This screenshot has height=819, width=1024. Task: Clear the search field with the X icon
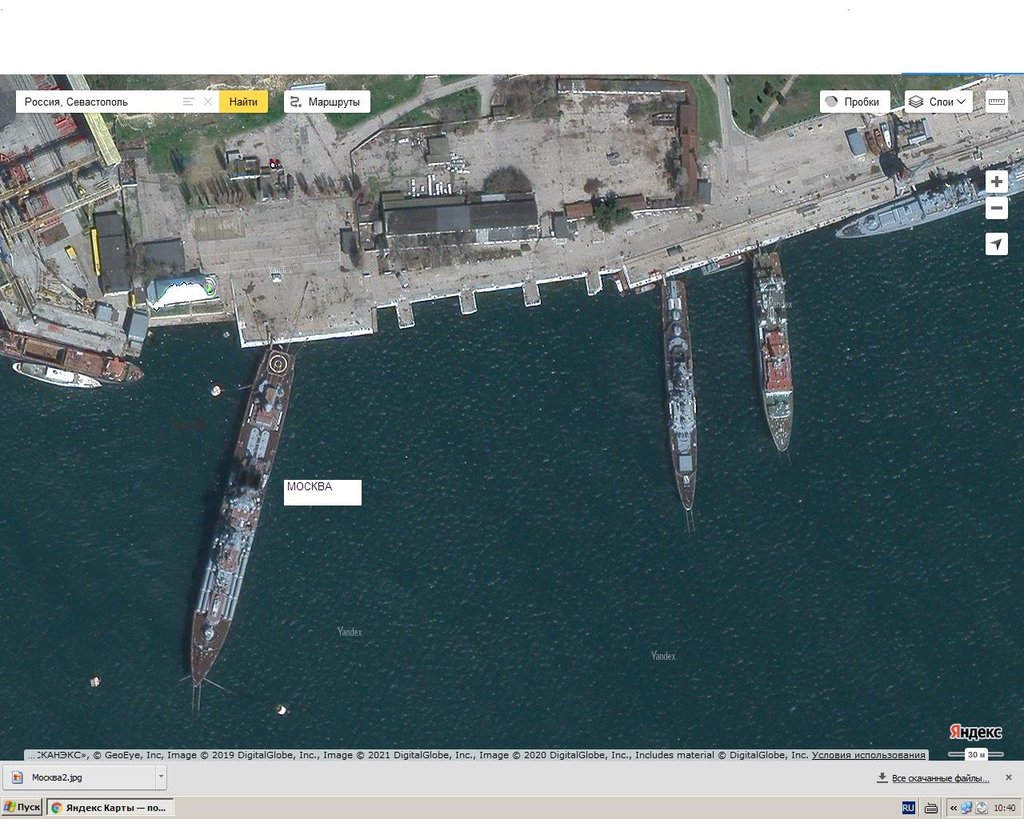(208, 102)
